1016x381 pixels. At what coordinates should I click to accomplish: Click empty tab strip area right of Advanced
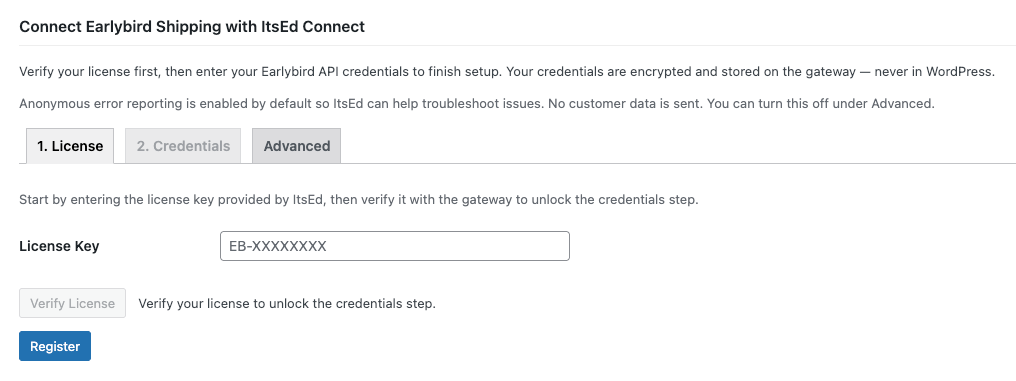pos(678,146)
